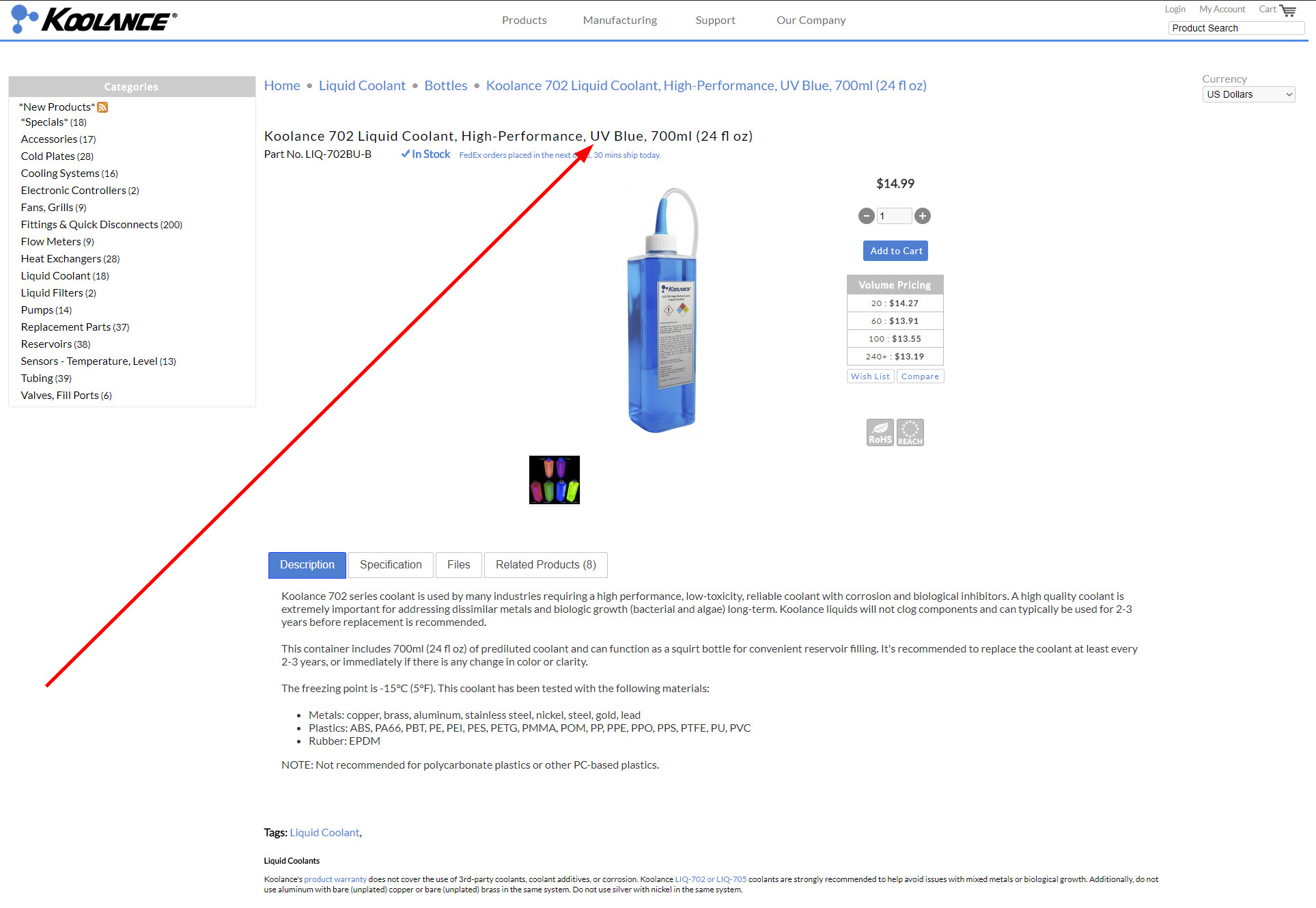
Task: Open the UV coolant bottles thumbnail
Action: click(x=554, y=480)
